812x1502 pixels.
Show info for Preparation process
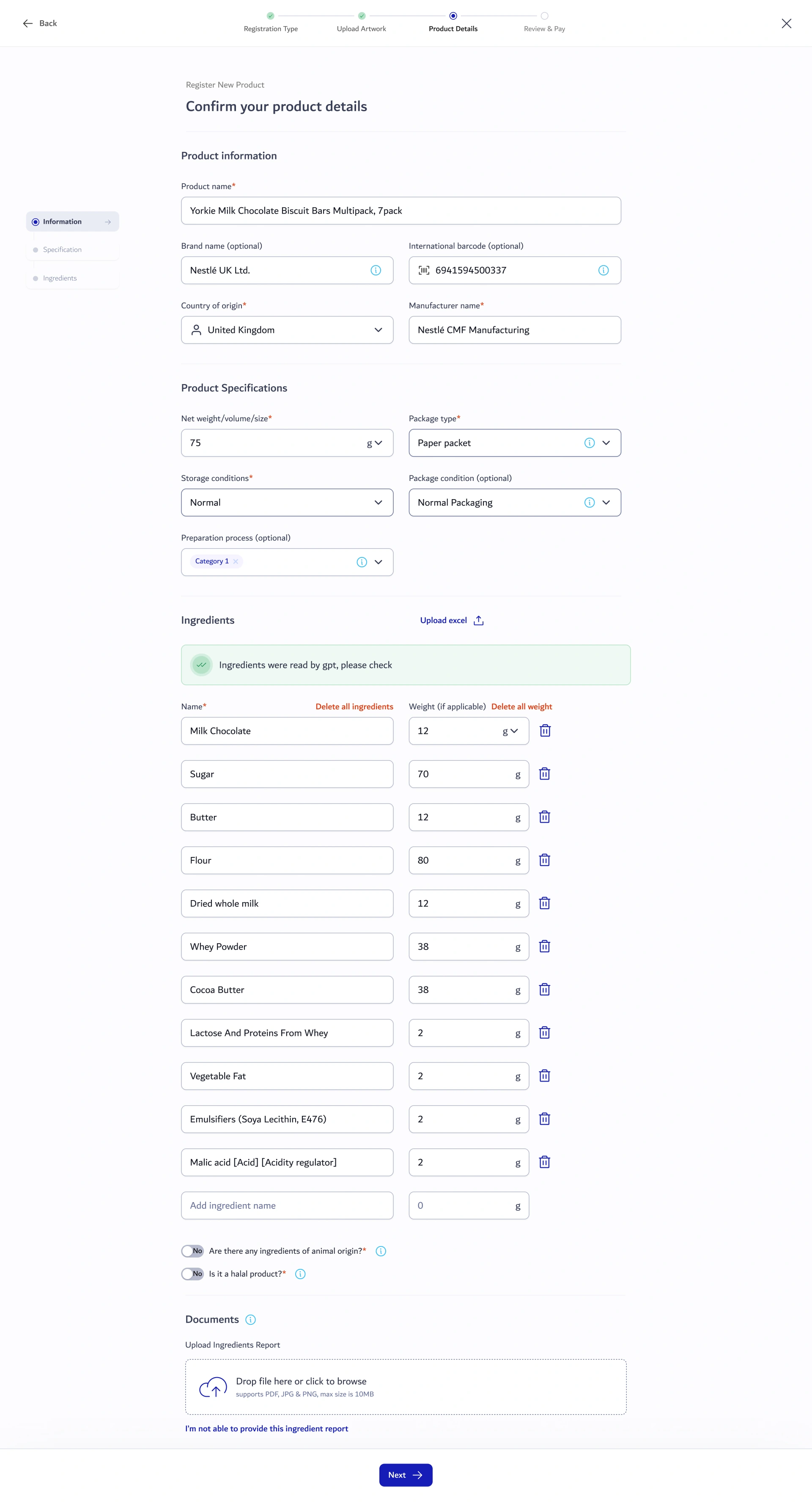tap(362, 562)
